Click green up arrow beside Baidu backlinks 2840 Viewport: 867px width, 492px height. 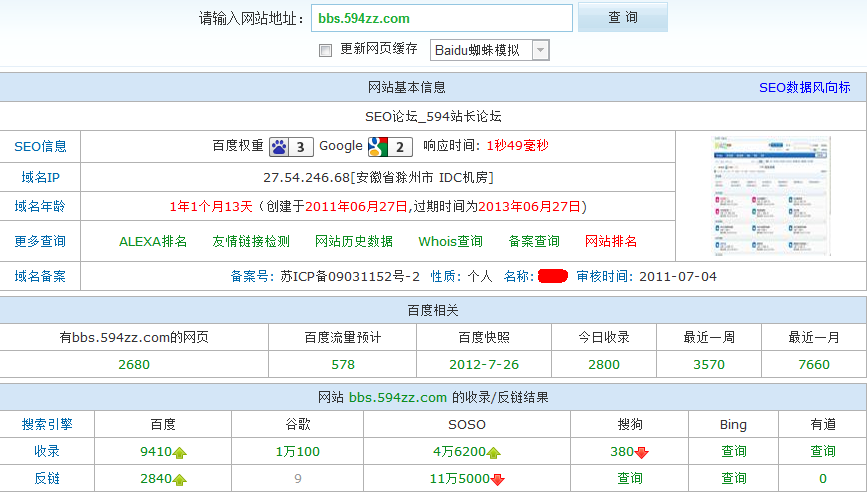tap(180, 479)
